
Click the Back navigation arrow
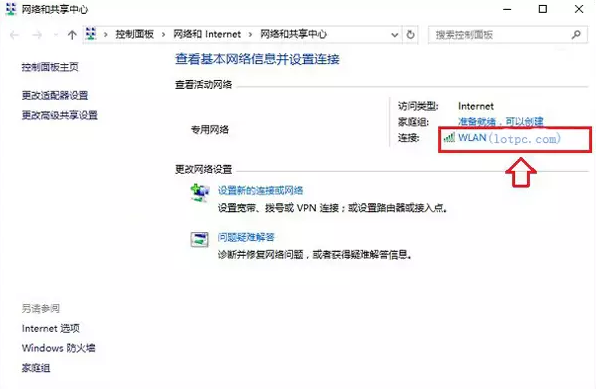pyautogui.click(x=14, y=35)
